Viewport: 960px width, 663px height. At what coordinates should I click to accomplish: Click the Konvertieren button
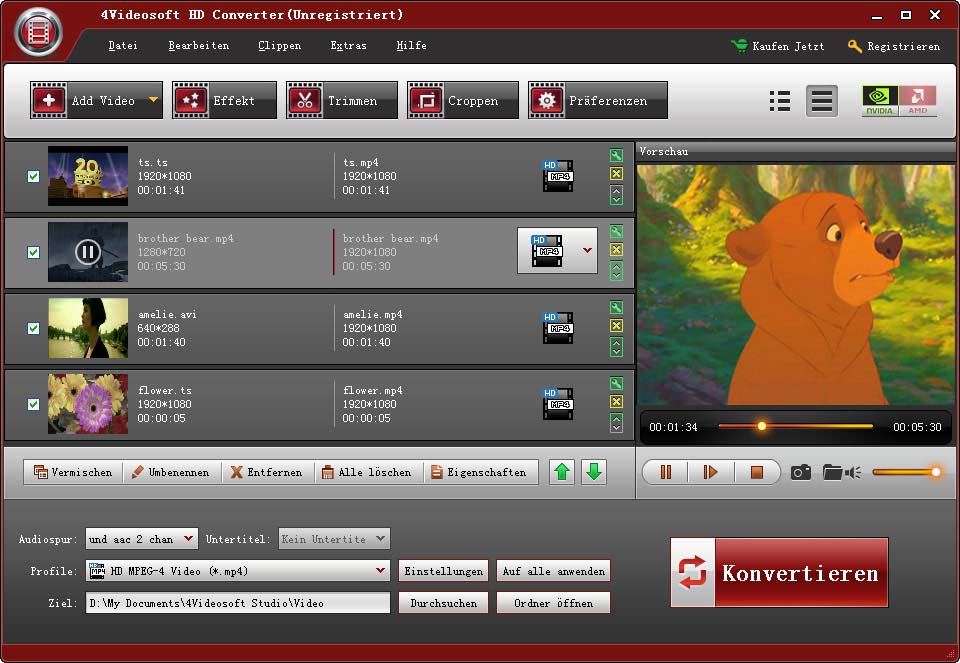pos(779,572)
